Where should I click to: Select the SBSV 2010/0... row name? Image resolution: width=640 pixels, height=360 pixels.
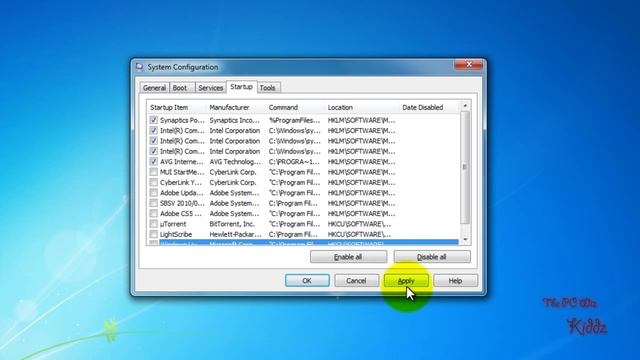pyautogui.click(x=182, y=203)
